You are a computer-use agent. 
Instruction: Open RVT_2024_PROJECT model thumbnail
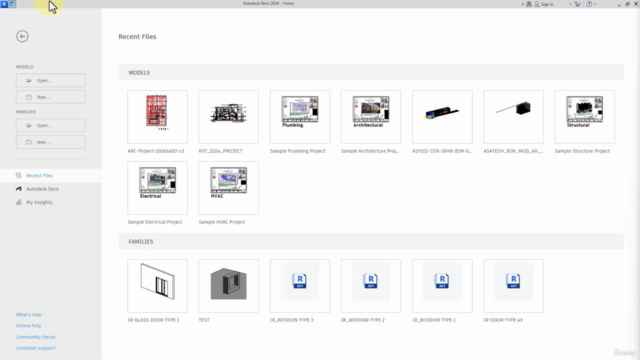pos(229,117)
